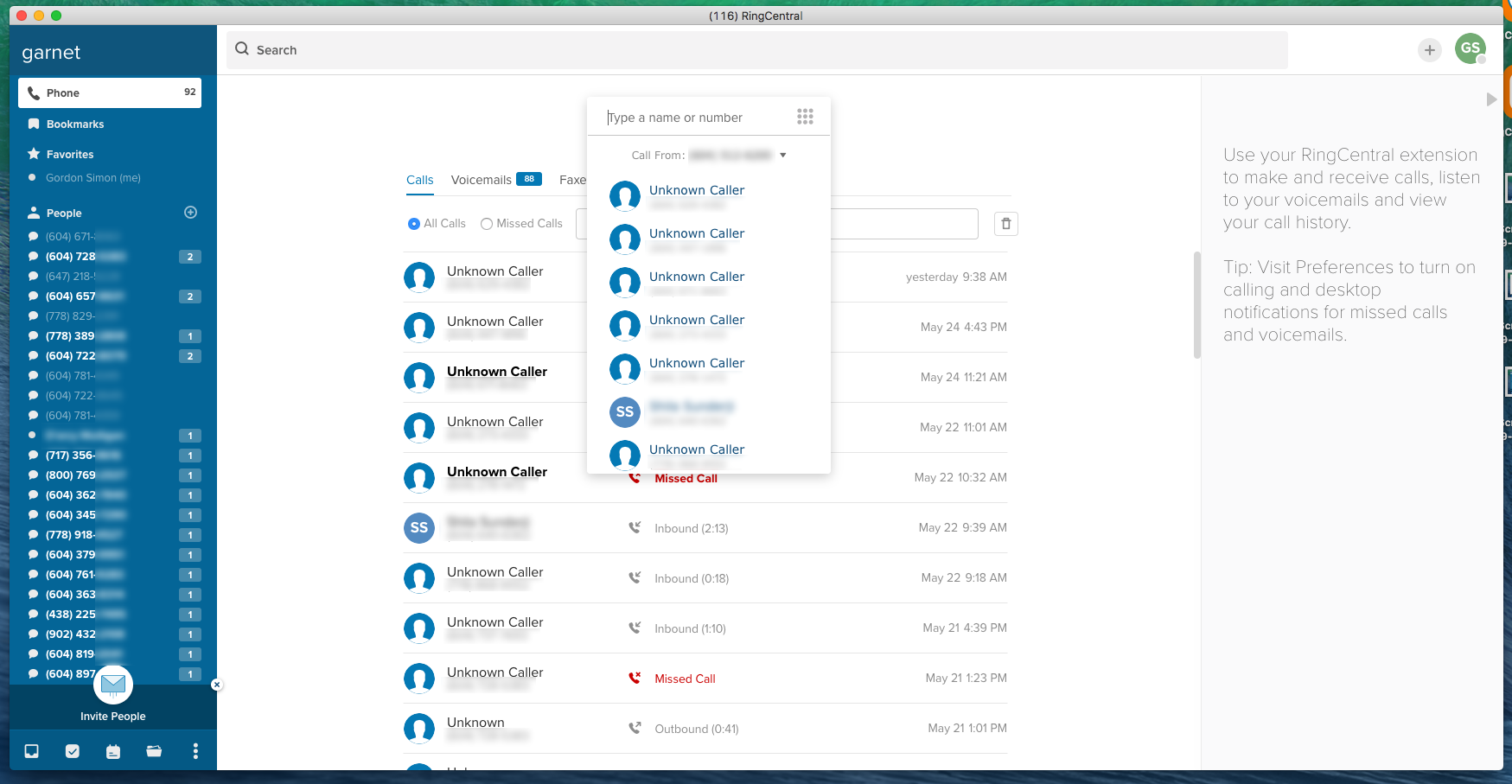Screen dimensions: 1512x784
Task: Click the name or number input field
Action: [x=696, y=118]
